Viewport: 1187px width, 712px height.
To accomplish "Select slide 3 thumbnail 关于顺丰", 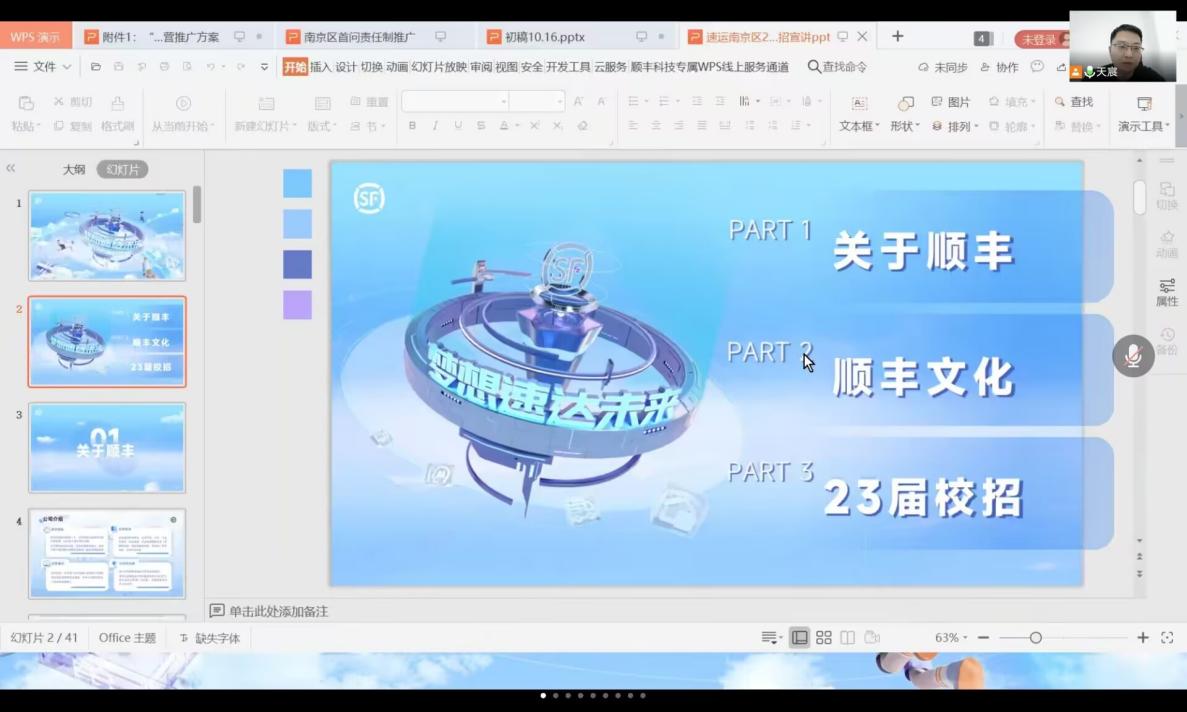I will [x=107, y=447].
